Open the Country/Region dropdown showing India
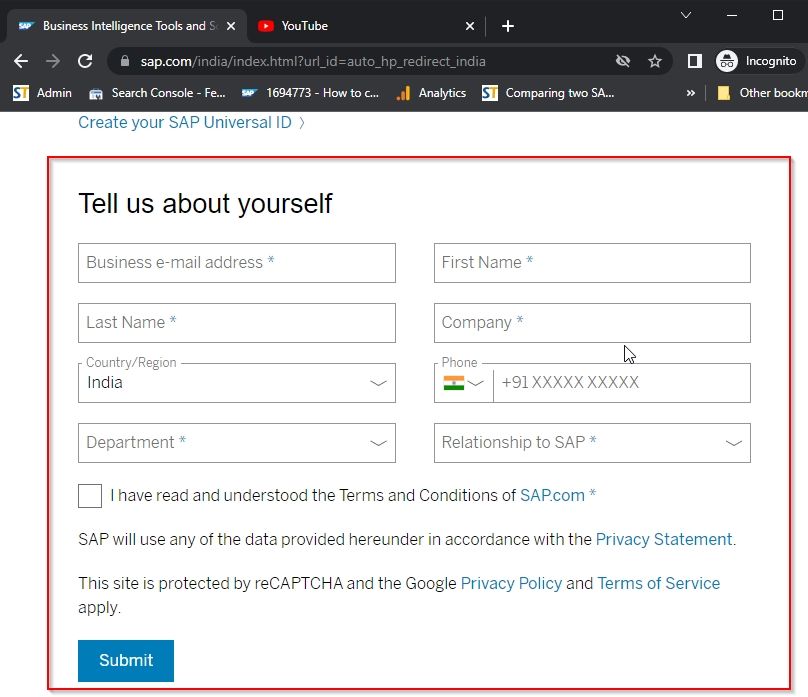 [237, 383]
